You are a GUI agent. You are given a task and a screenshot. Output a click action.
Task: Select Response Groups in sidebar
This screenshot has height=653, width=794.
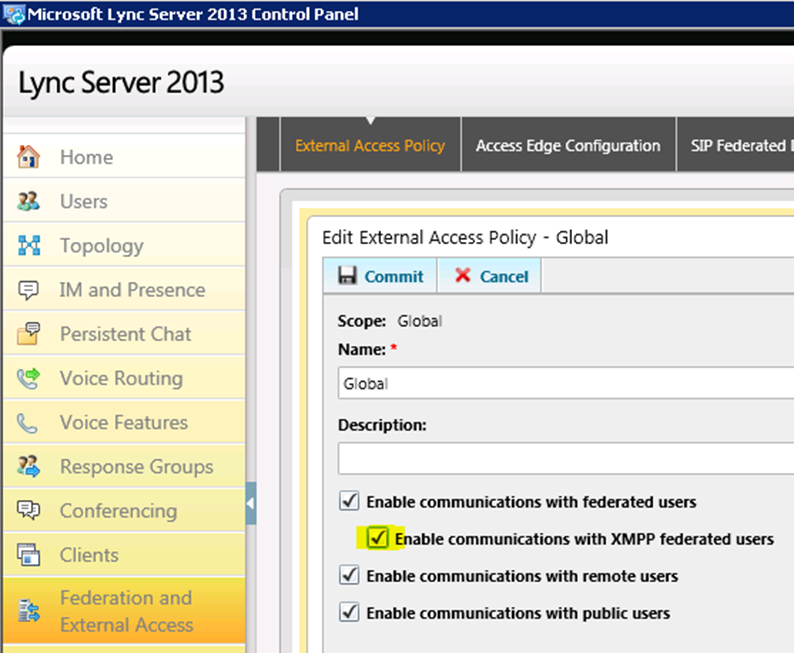(124, 467)
